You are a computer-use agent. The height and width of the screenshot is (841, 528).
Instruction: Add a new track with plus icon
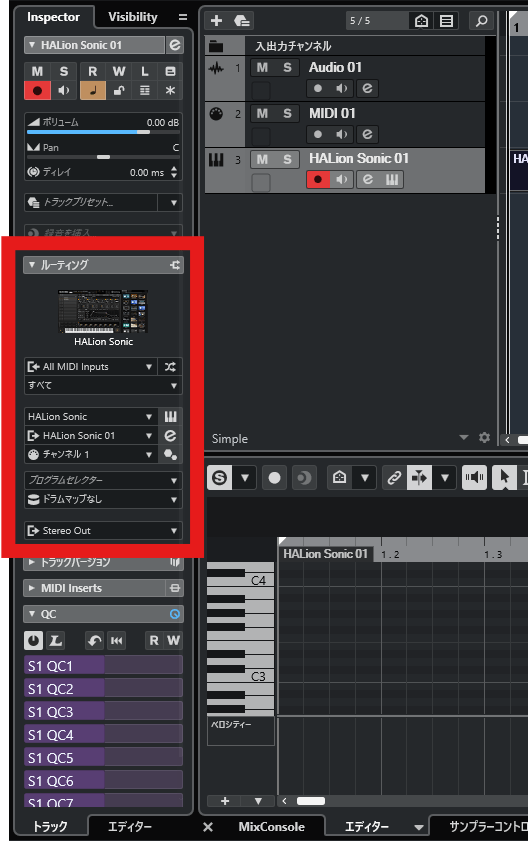pyautogui.click(x=216, y=21)
